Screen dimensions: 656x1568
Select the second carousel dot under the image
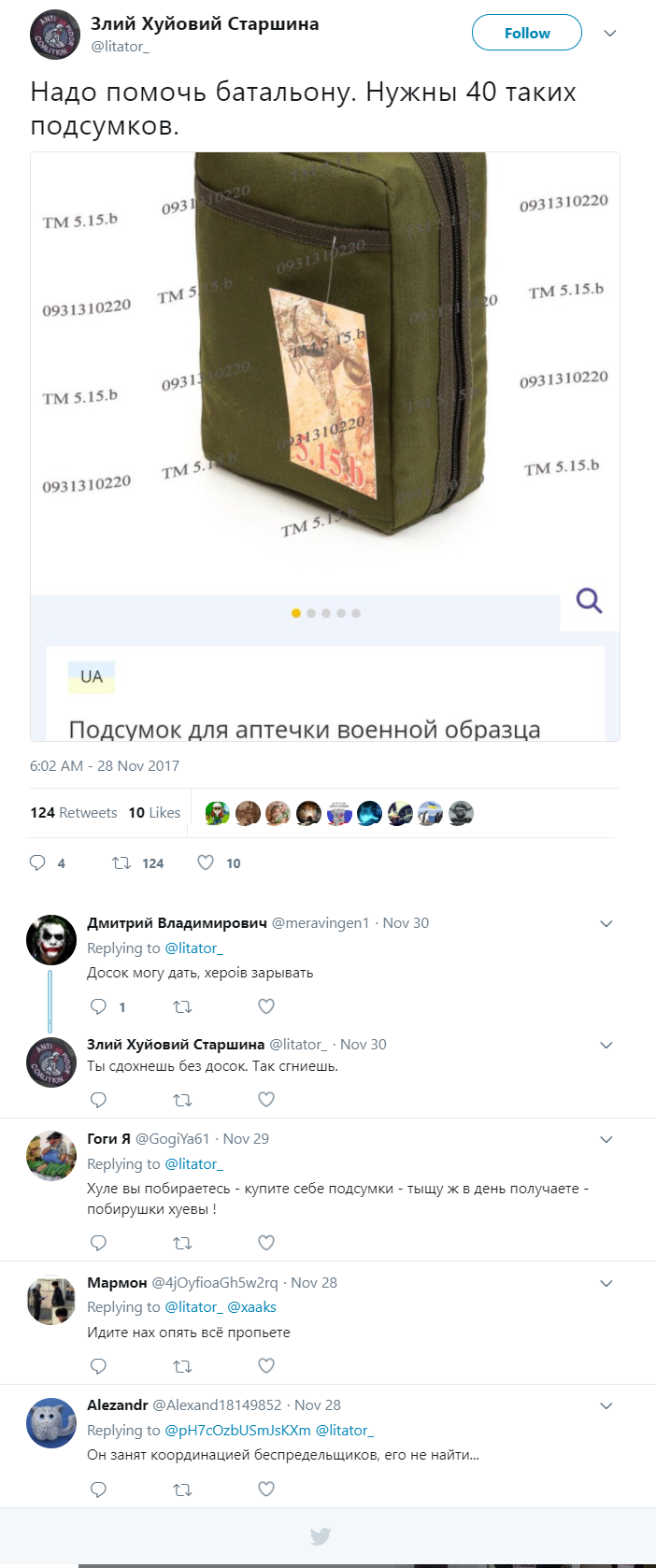pyautogui.click(x=311, y=613)
